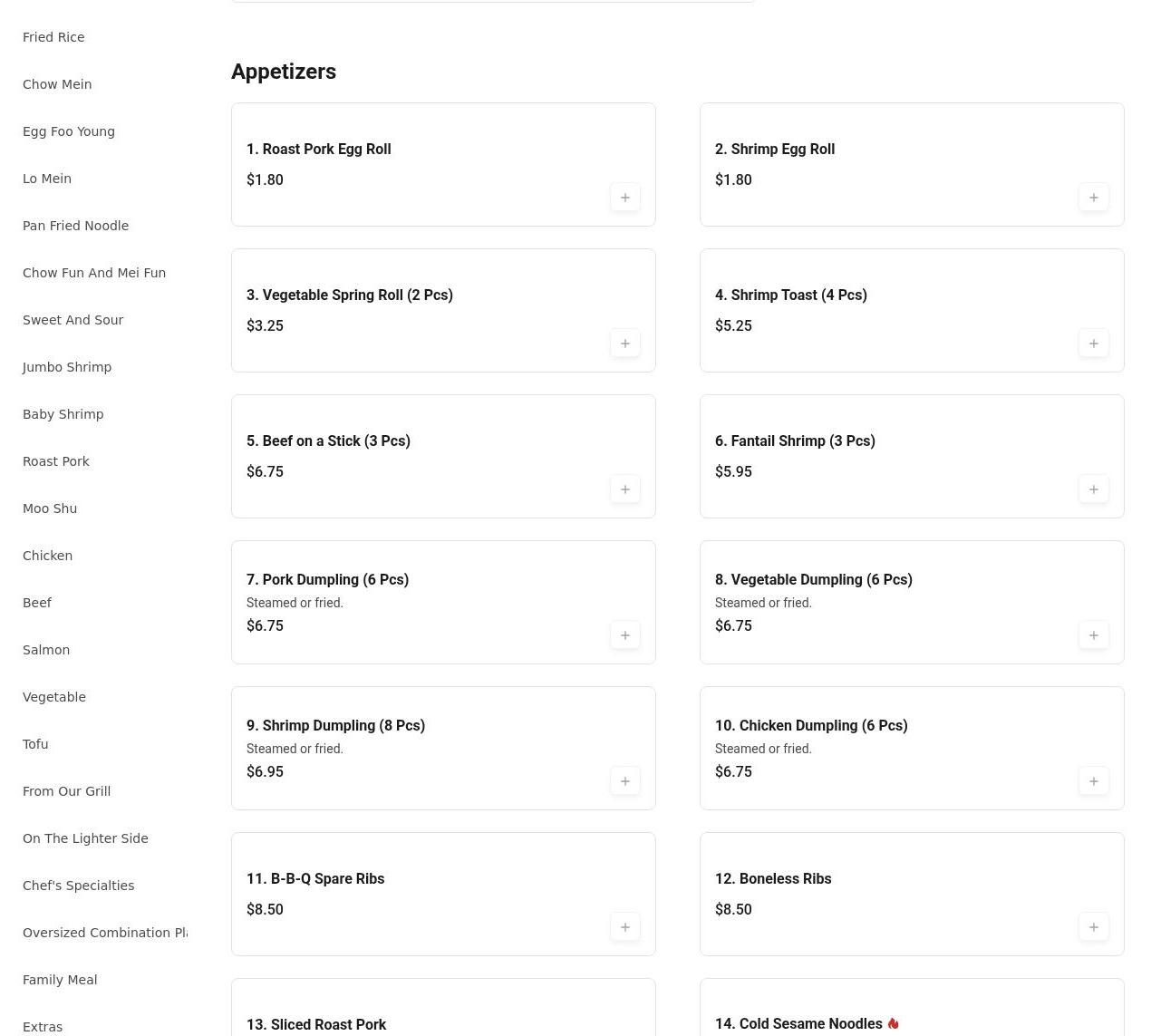Add Shrimp Toast with plus icon
The width and height of the screenshot is (1151, 1036).
pos(1094,344)
